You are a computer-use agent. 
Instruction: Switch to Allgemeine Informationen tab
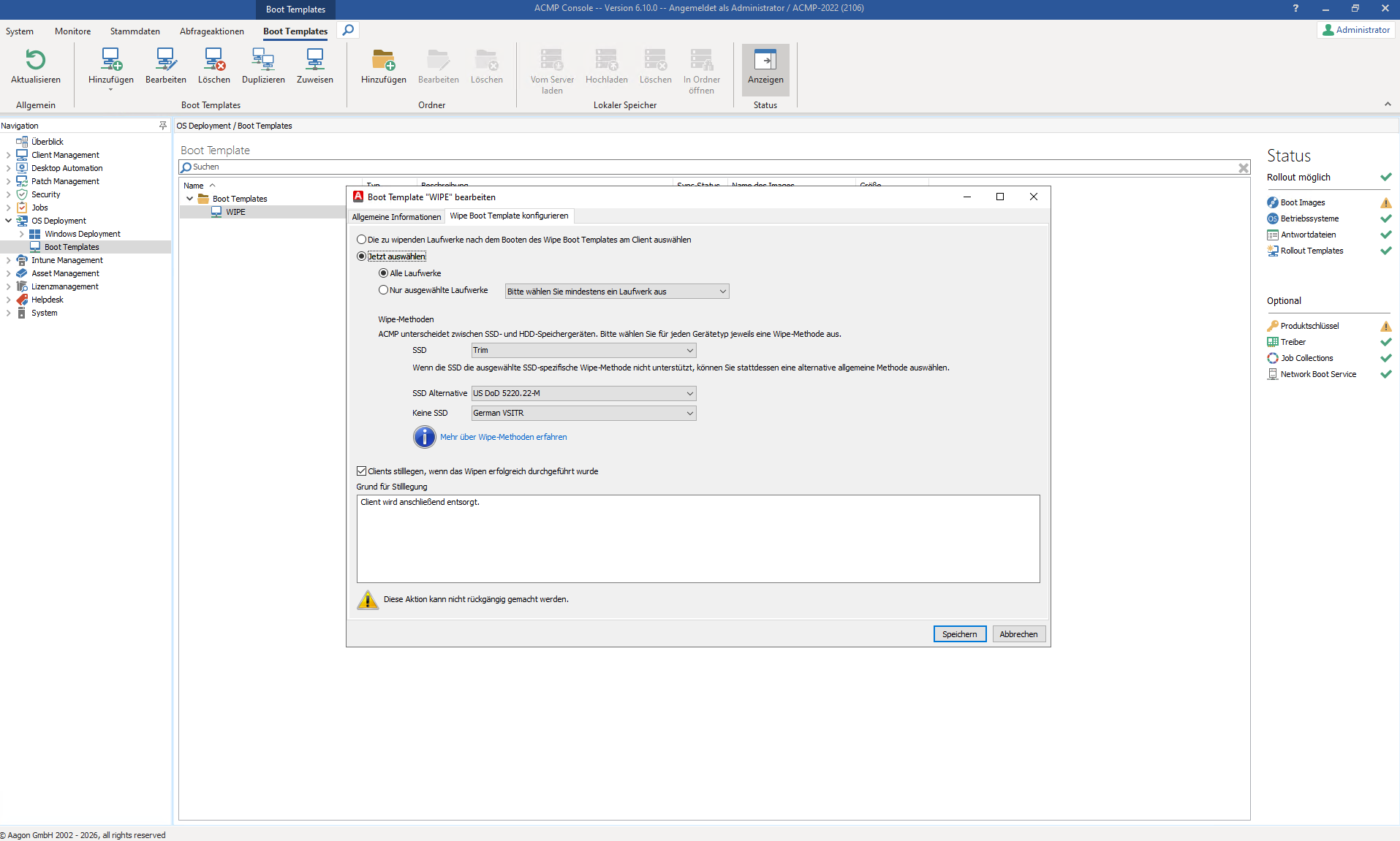[396, 217]
